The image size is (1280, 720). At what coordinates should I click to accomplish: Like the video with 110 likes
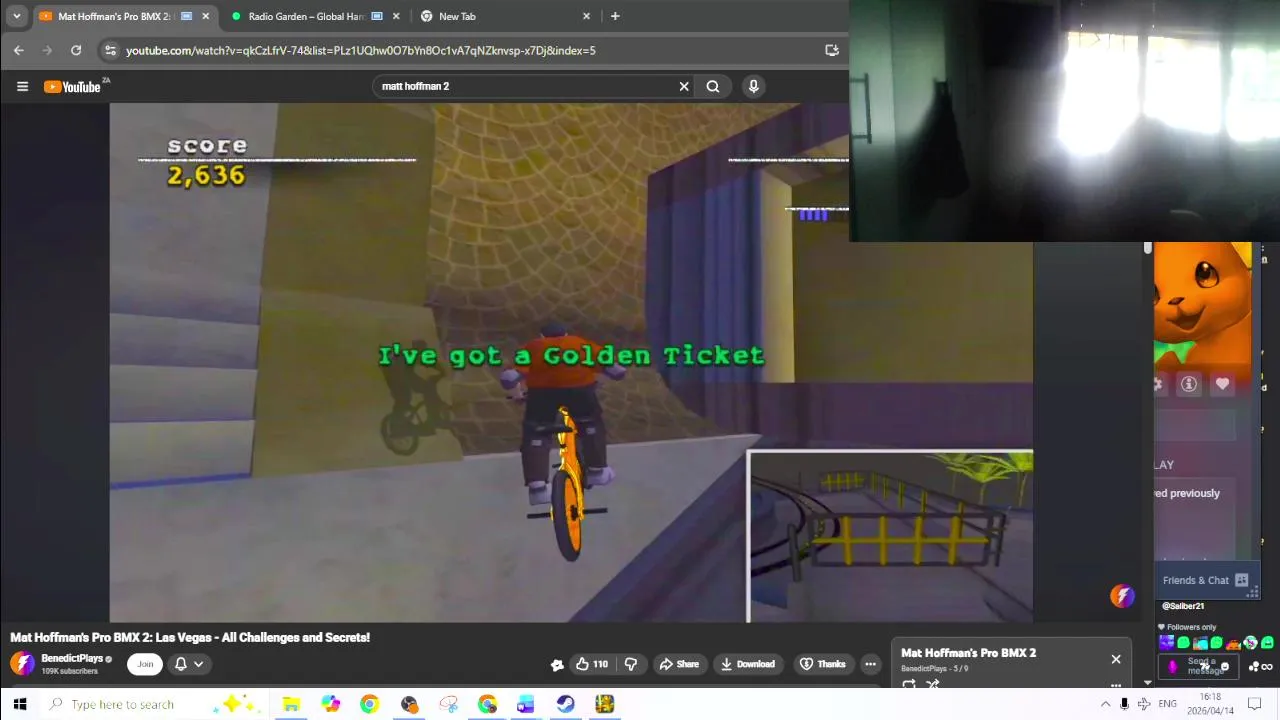click(x=591, y=664)
